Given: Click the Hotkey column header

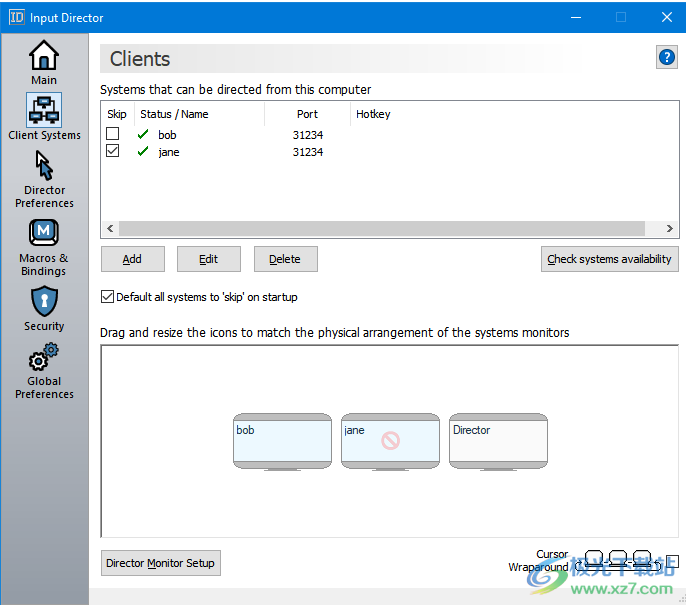Looking at the screenshot, I should (x=373, y=114).
